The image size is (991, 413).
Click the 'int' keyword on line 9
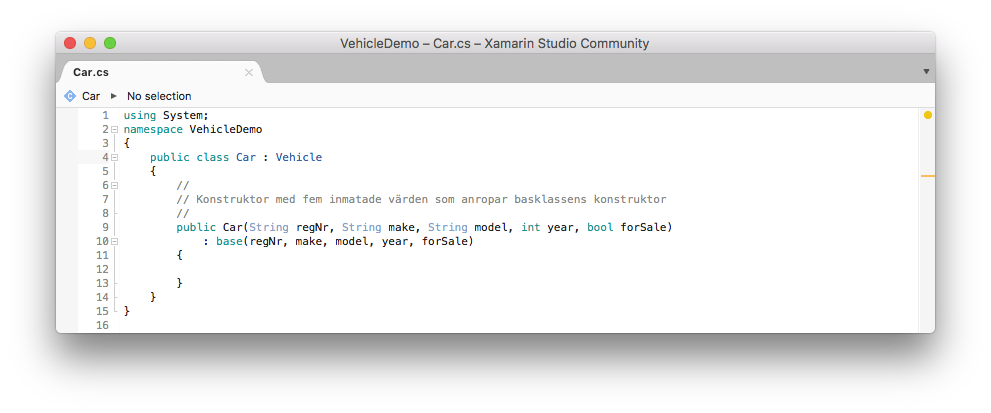pos(531,227)
